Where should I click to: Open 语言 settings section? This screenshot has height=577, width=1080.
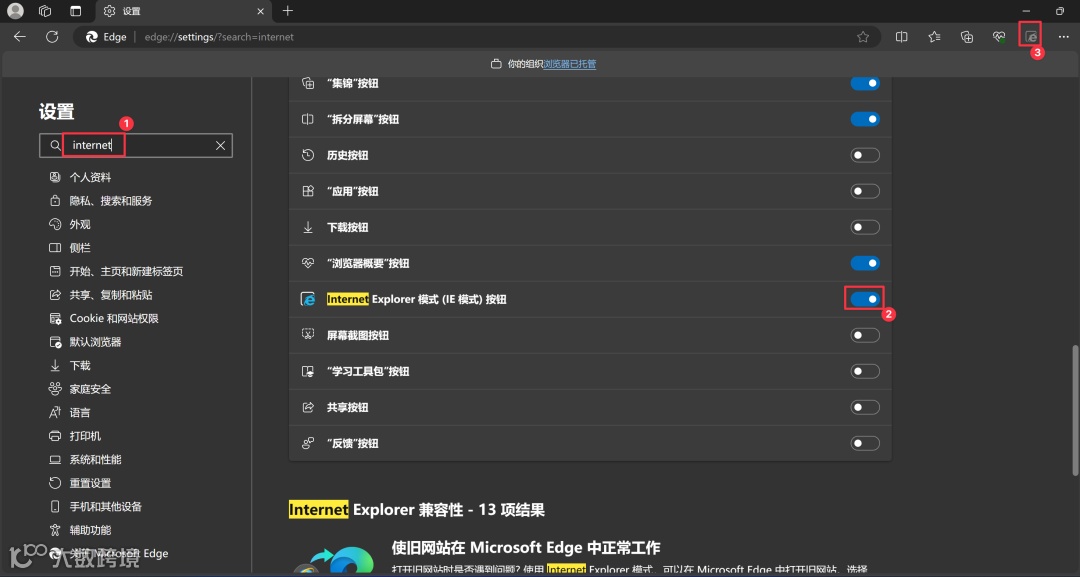point(80,412)
